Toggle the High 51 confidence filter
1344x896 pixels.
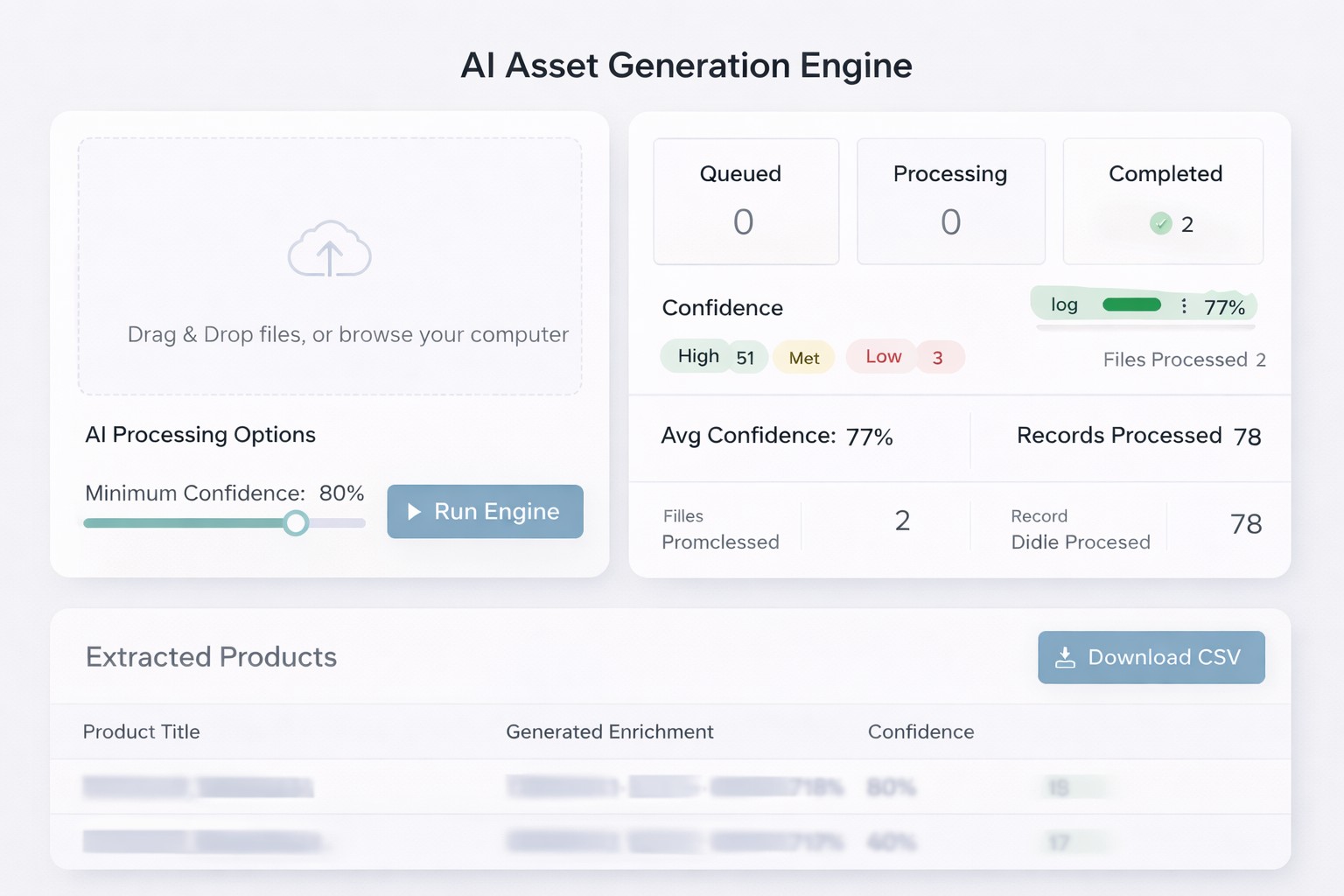(x=713, y=356)
